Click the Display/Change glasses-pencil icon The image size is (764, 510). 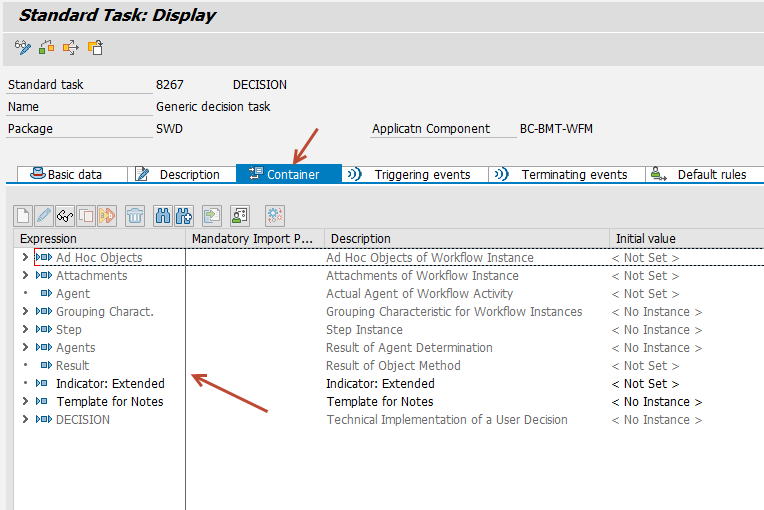click(23, 47)
